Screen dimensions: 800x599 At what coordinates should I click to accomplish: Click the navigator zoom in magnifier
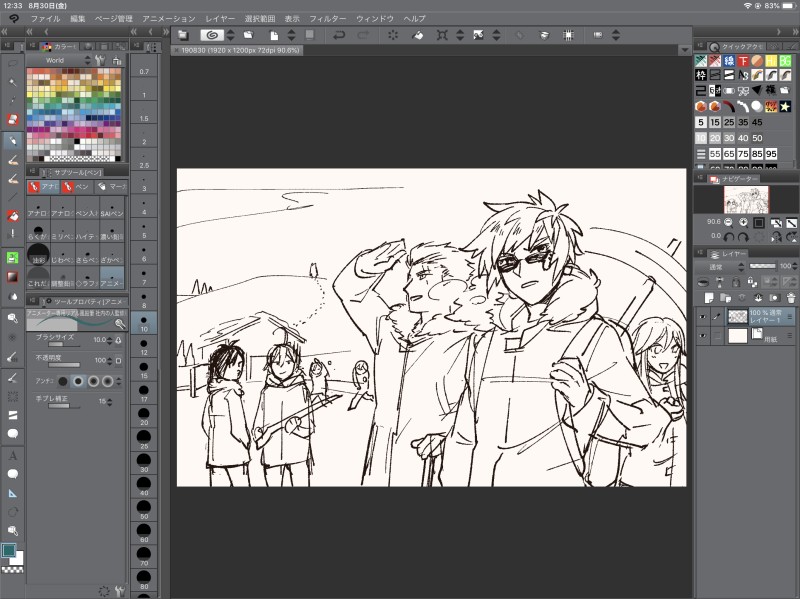coord(743,222)
